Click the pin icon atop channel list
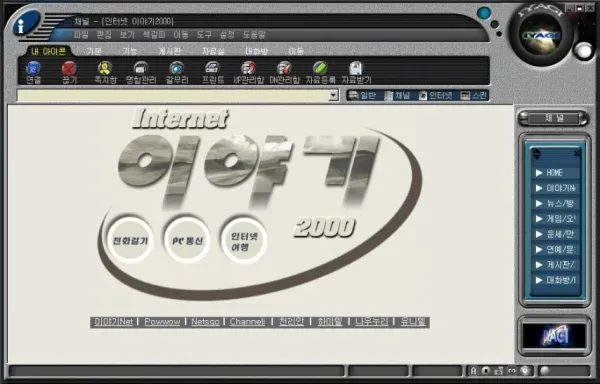600x384 pixels. (536, 153)
